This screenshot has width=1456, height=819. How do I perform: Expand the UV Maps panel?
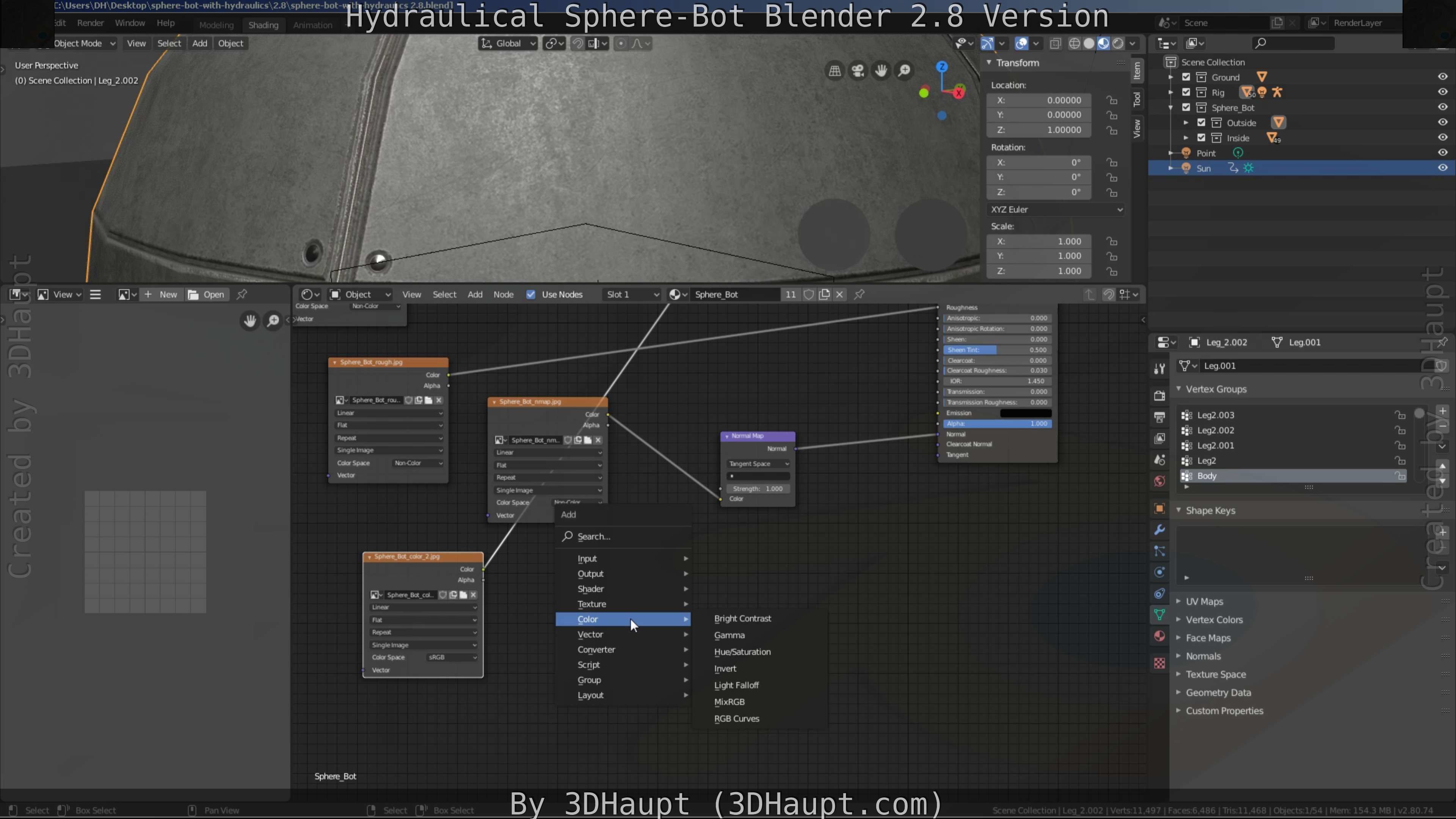click(1178, 601)
